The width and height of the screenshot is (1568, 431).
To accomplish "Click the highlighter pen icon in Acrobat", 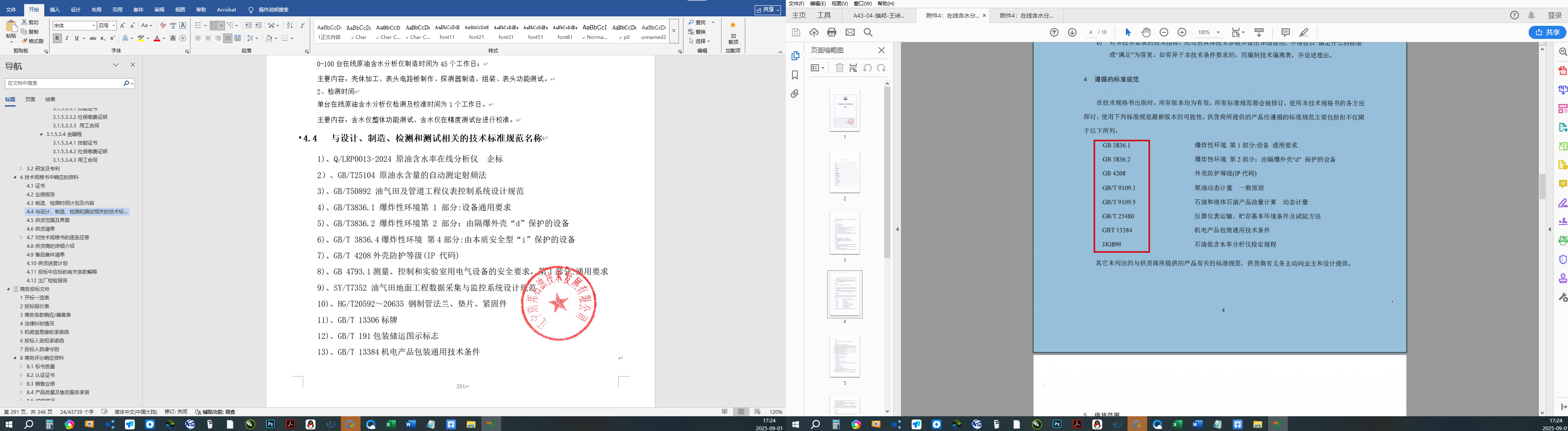I will pyautogui.click(x=1304, y=32).
